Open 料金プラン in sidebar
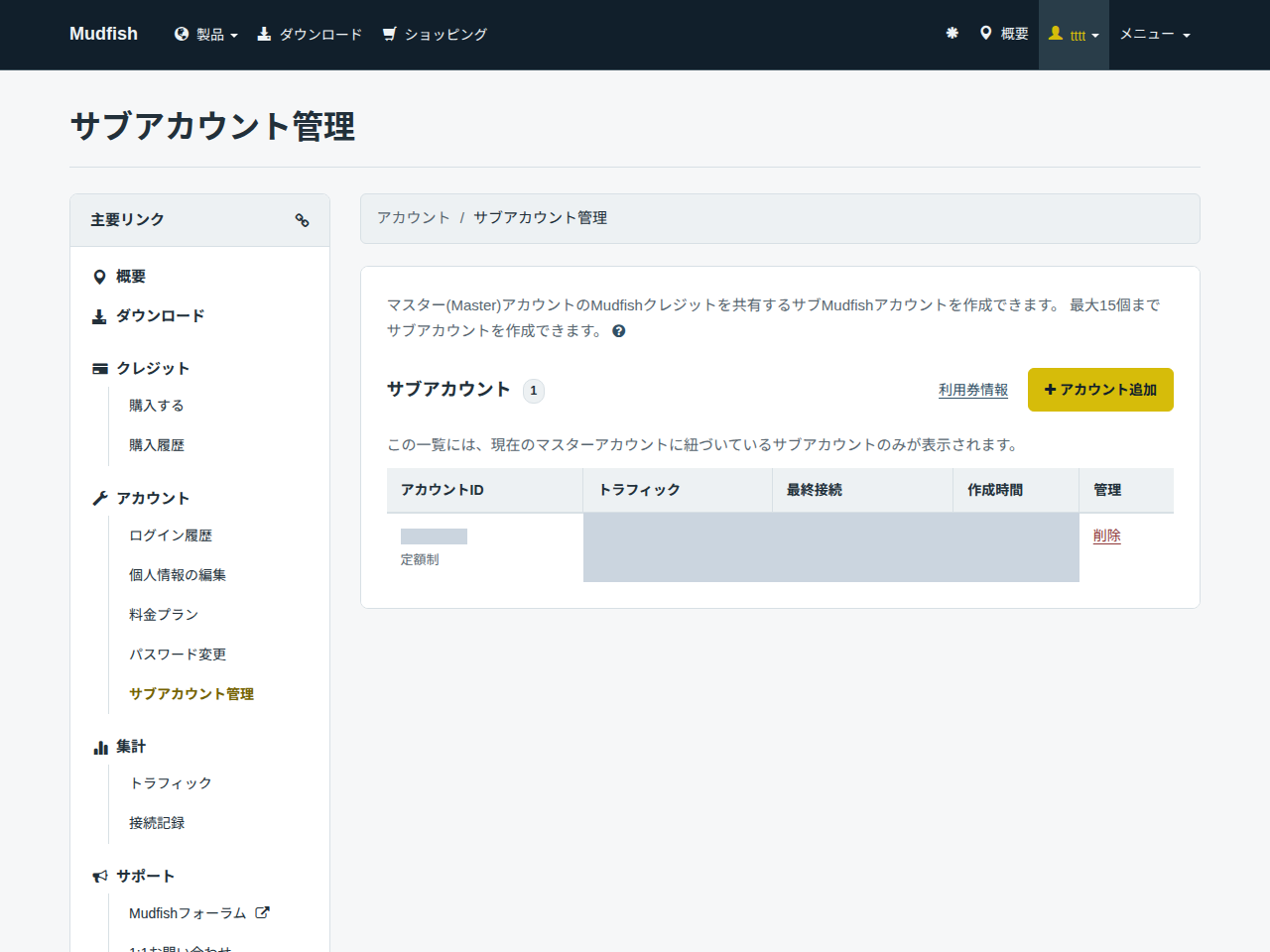The width and height of the screenshot is (1270, 952). [164, 615]
